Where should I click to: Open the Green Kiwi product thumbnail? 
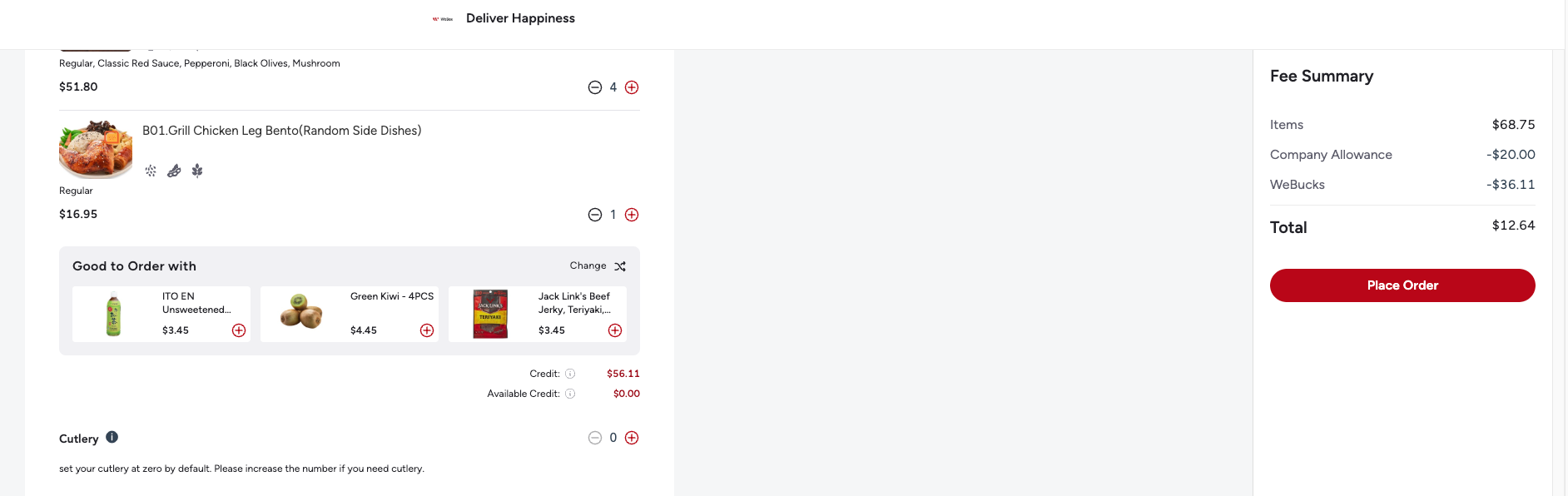(x=301, y=313)
